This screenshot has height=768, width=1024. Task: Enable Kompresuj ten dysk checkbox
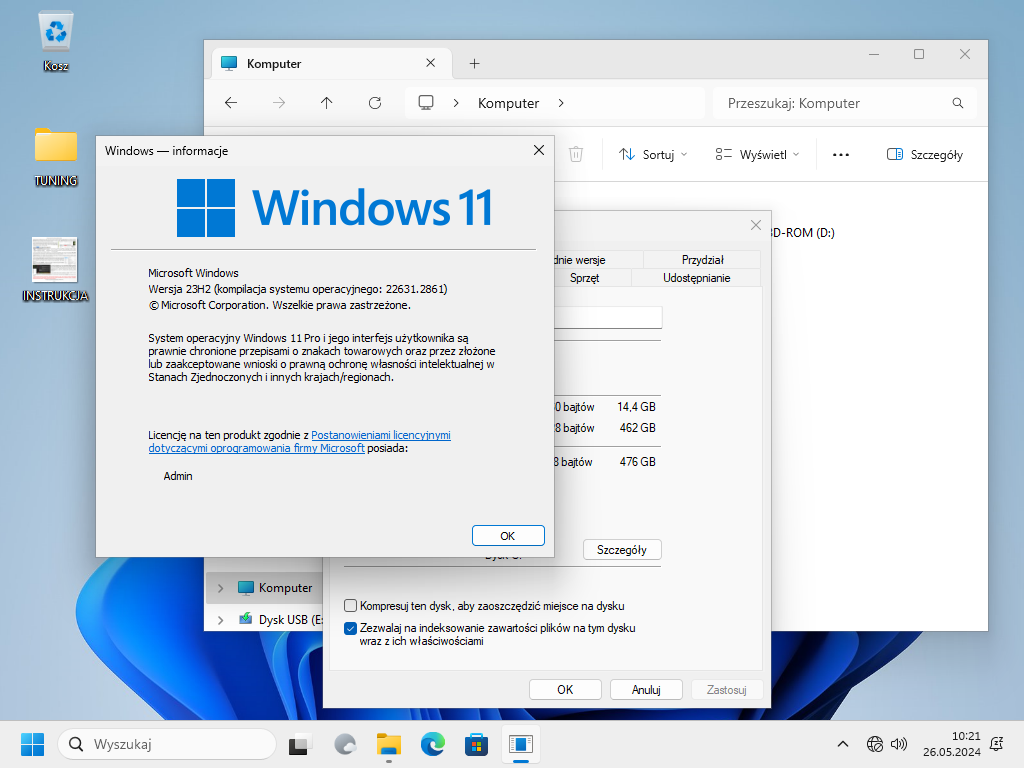tap(351, 605)
